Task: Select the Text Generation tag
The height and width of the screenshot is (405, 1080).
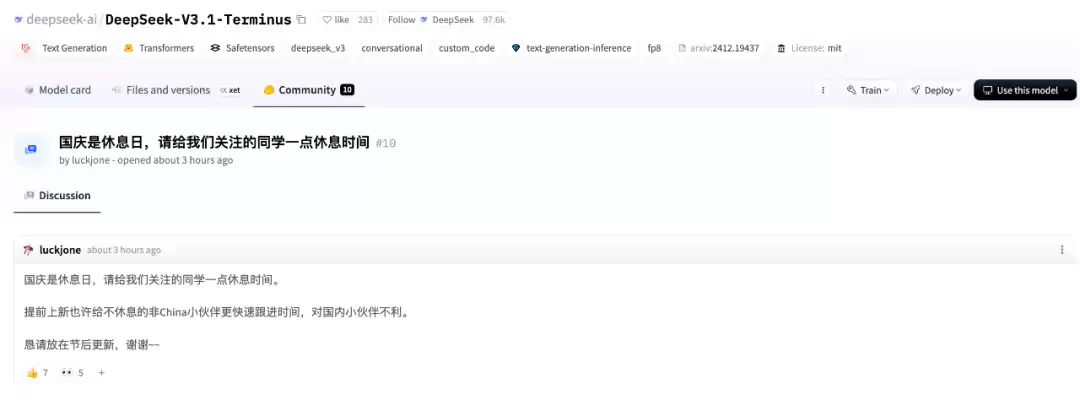Action: tap(65, 48)
